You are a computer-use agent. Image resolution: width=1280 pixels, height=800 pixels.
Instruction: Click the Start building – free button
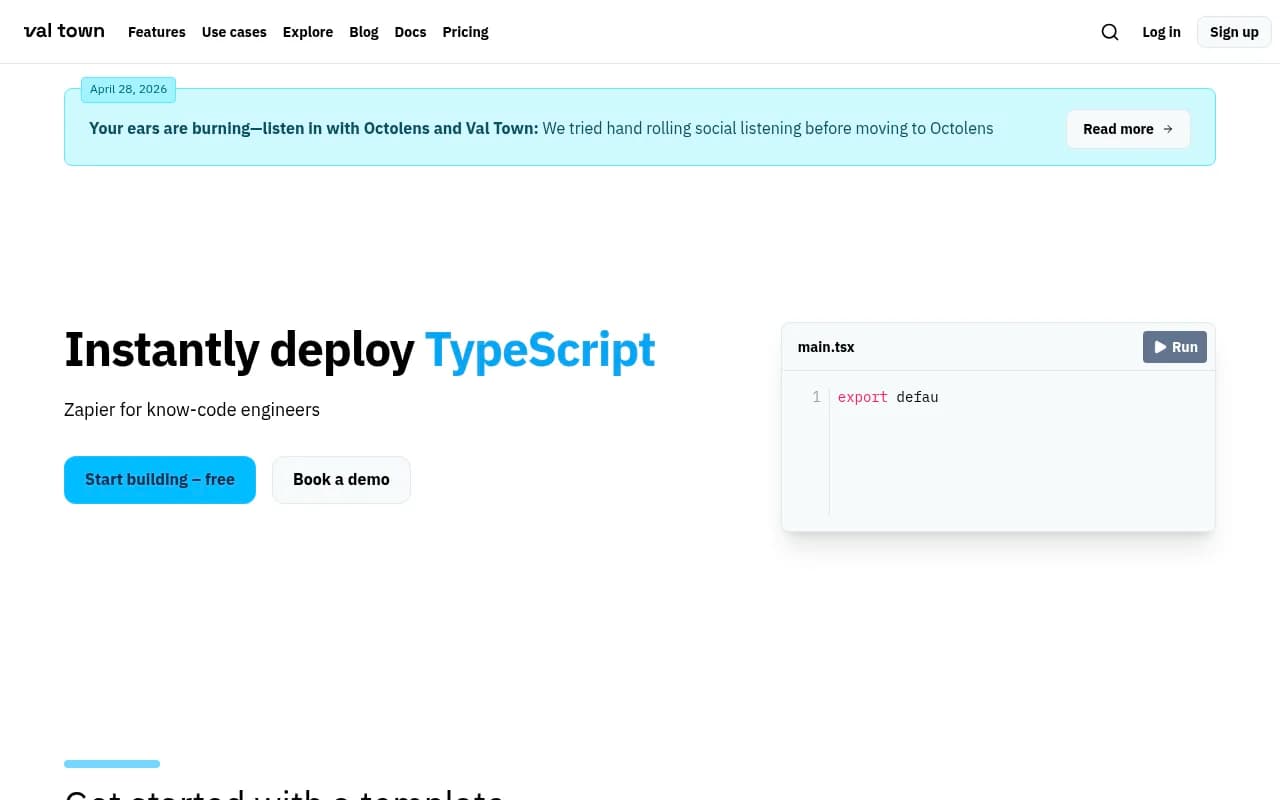[160, 480]
